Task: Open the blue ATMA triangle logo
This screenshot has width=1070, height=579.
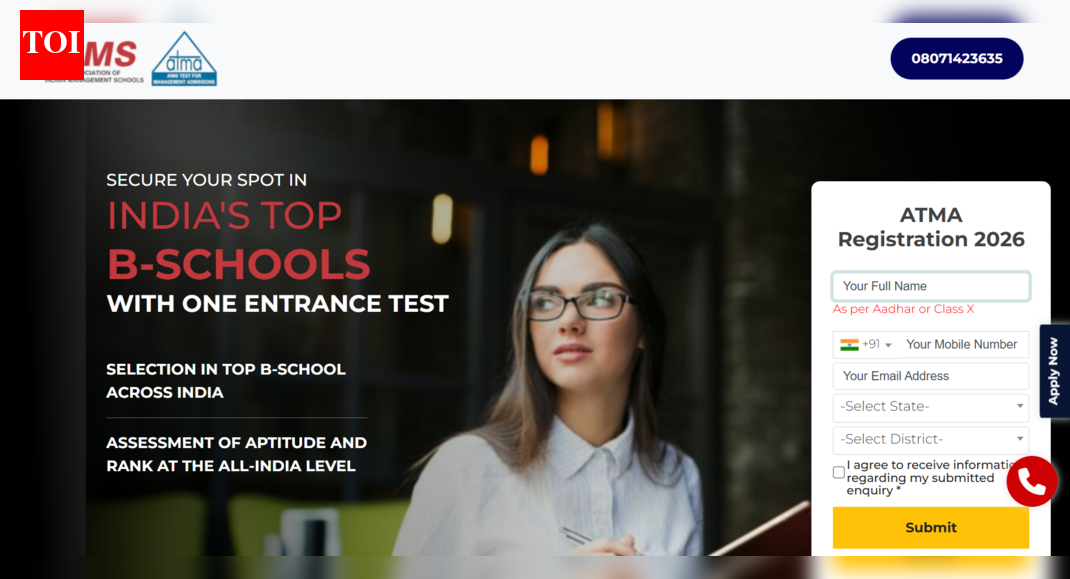Action: tap(184, 59)
